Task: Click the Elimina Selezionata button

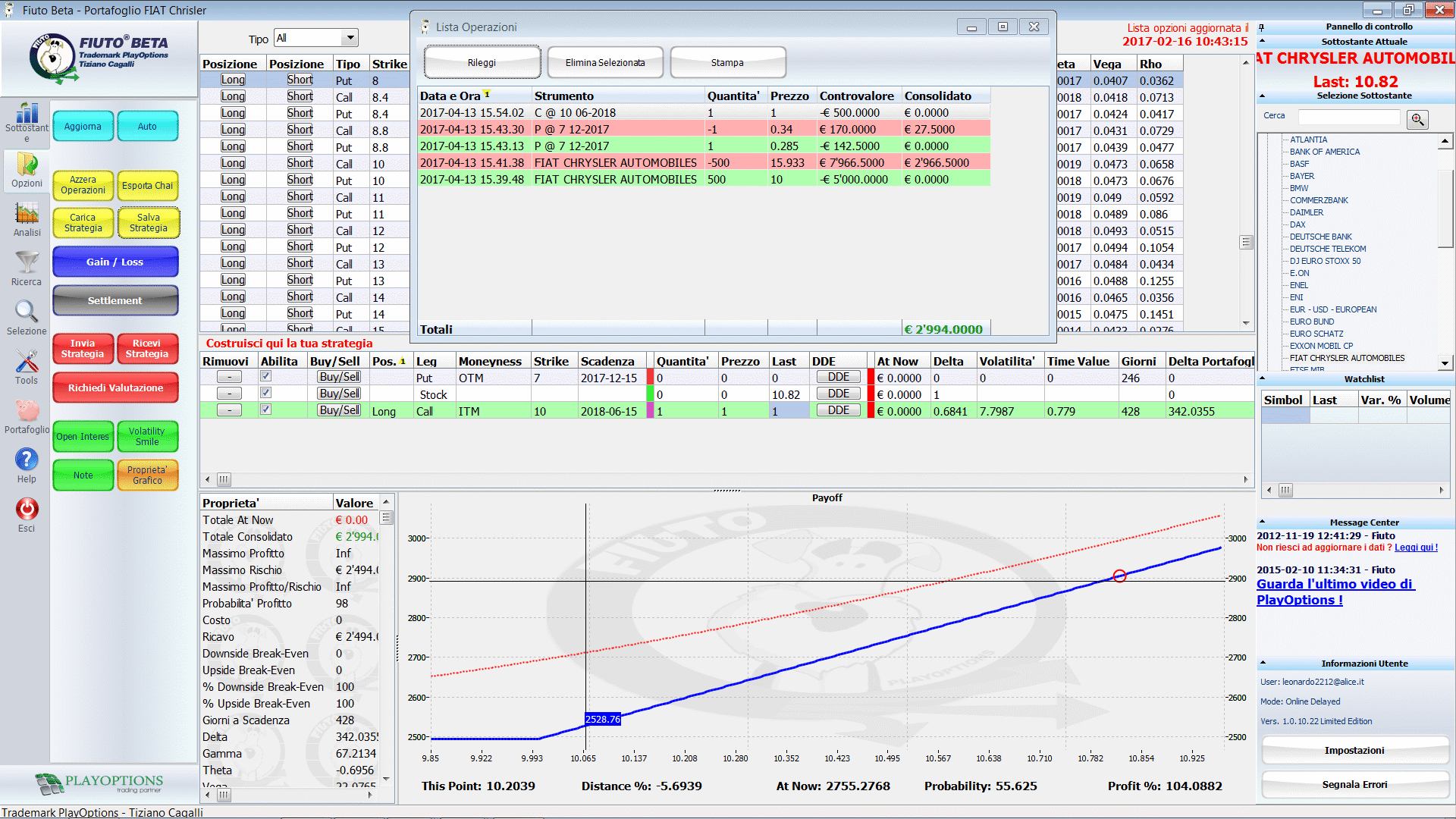Action: 604,62
